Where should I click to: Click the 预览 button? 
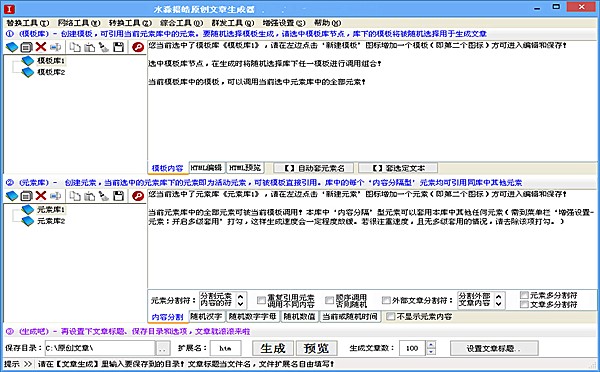click(x=316, y=348)
